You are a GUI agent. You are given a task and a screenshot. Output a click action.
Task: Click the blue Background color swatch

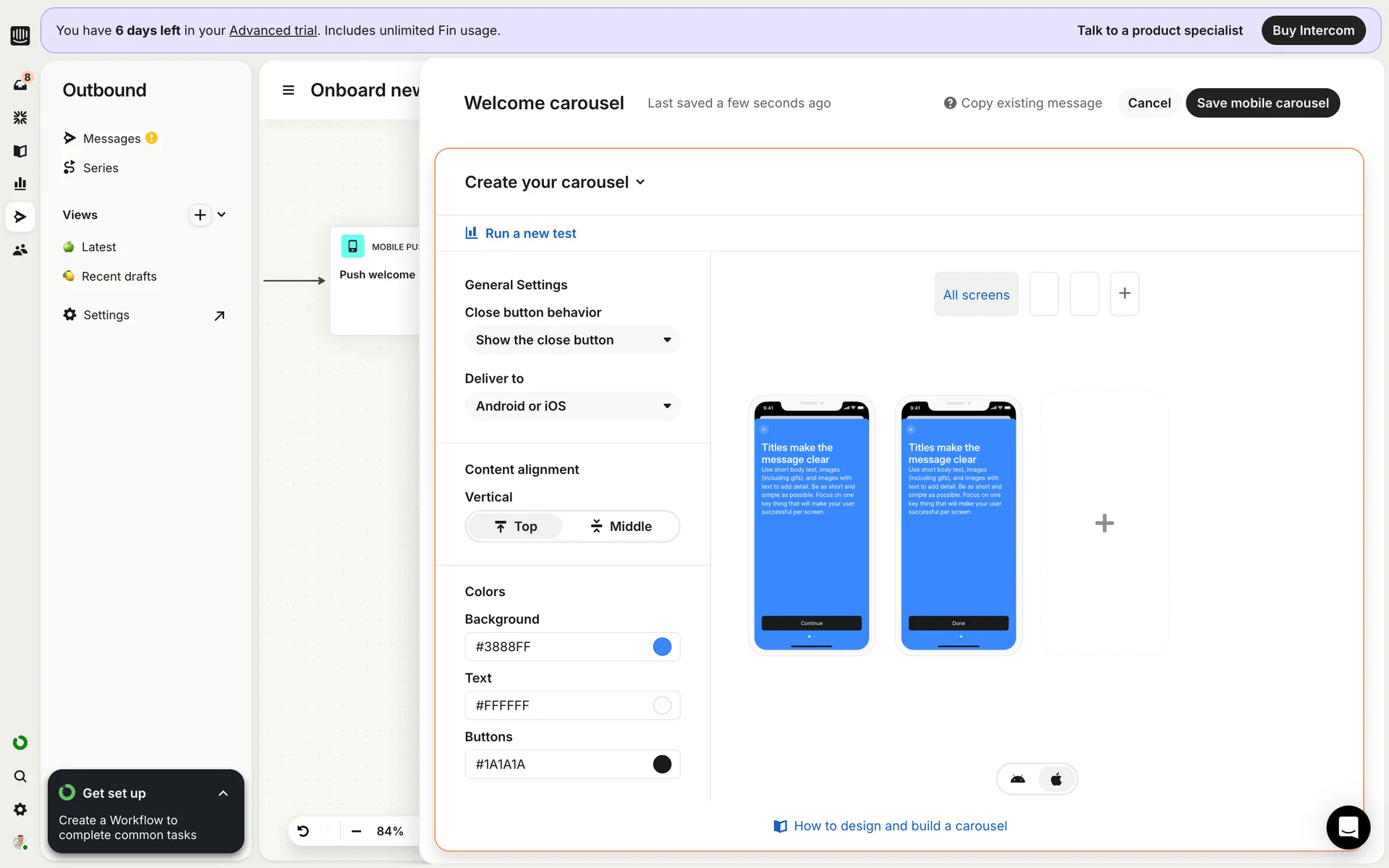click(x=662, y=647)
